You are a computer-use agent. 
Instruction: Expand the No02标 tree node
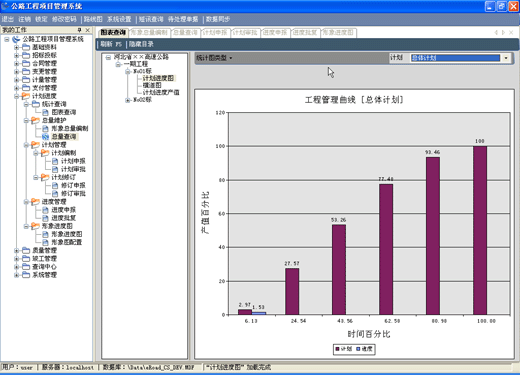pyautogui.click(x=128, y=100)
